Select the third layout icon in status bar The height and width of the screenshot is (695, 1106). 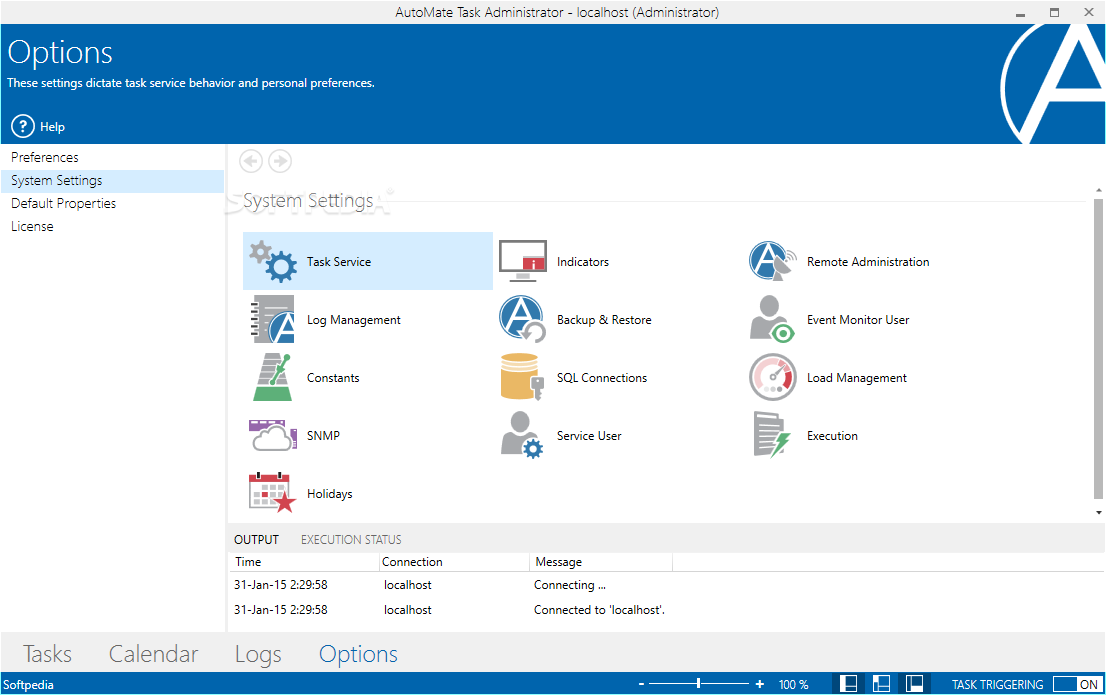click(x=914, y=684)
